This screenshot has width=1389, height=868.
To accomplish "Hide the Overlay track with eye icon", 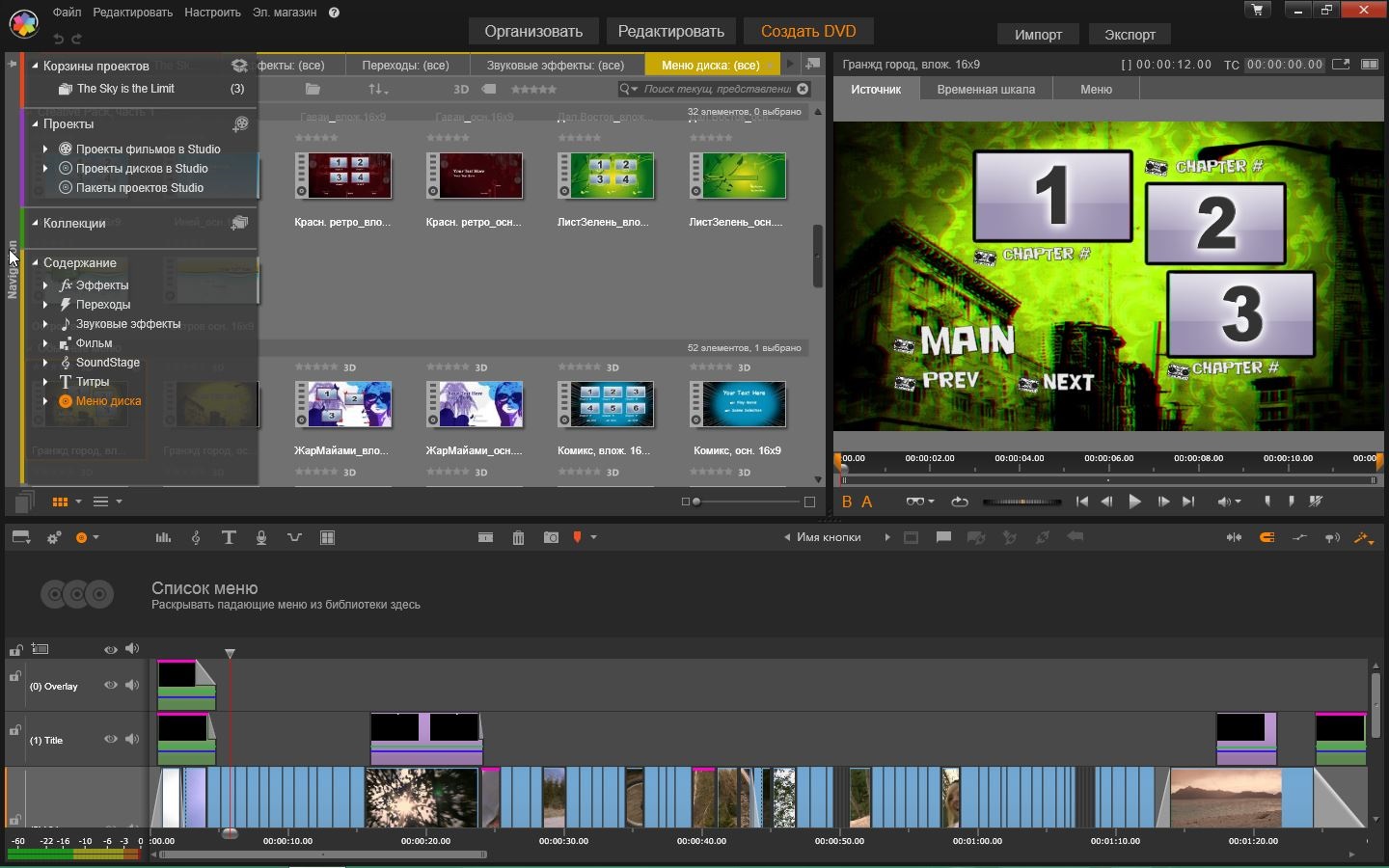I will (x=111, y=686).
